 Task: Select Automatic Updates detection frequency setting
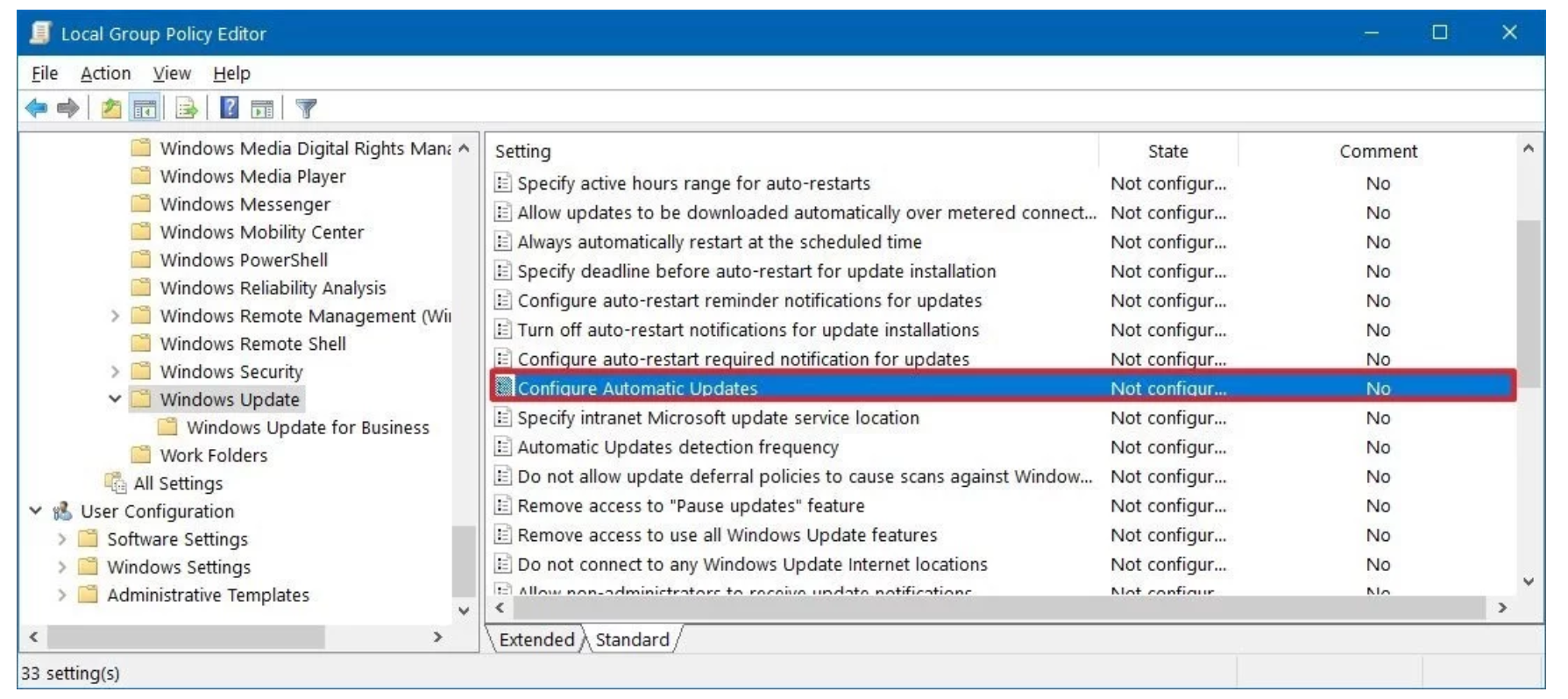click(x=678, y=447)
